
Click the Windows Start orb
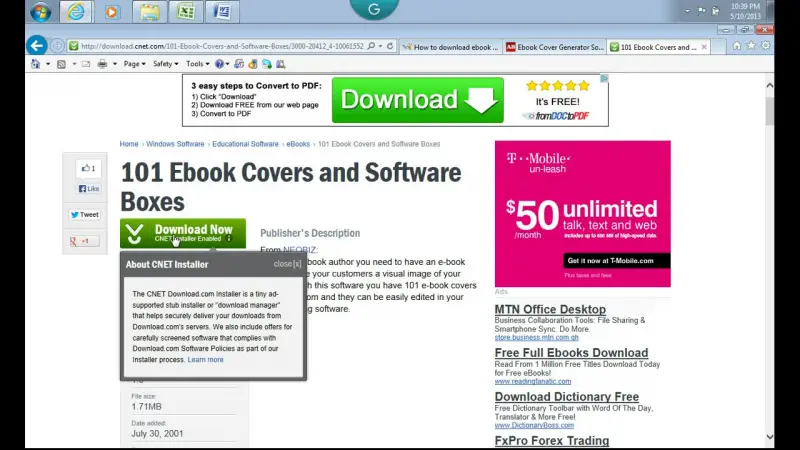click(40, 11)
